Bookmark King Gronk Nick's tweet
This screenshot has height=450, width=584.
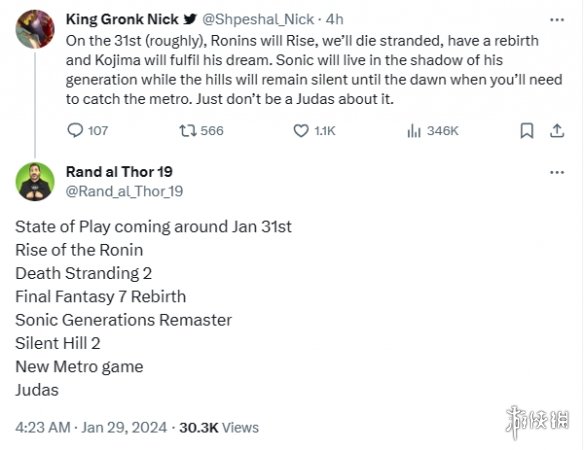pos(527,131)
